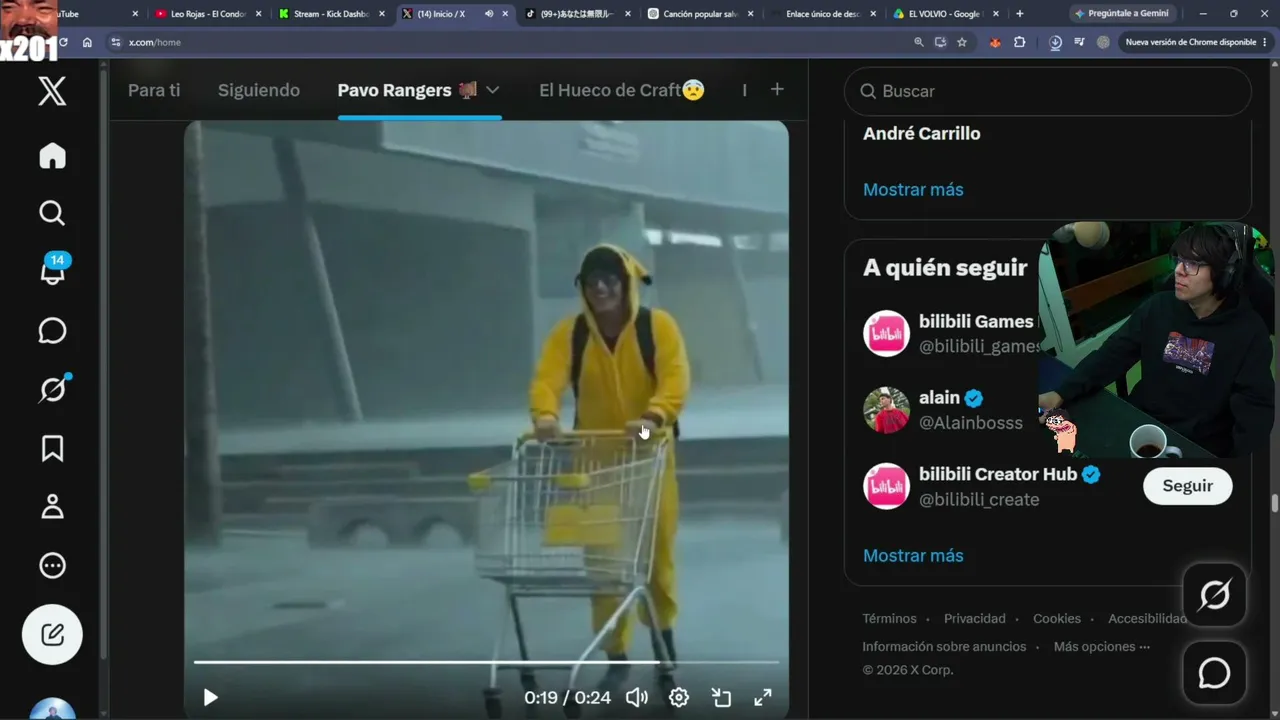Open browser home page icon
This screenshot has height=720, width=1280.
point(87,42)
